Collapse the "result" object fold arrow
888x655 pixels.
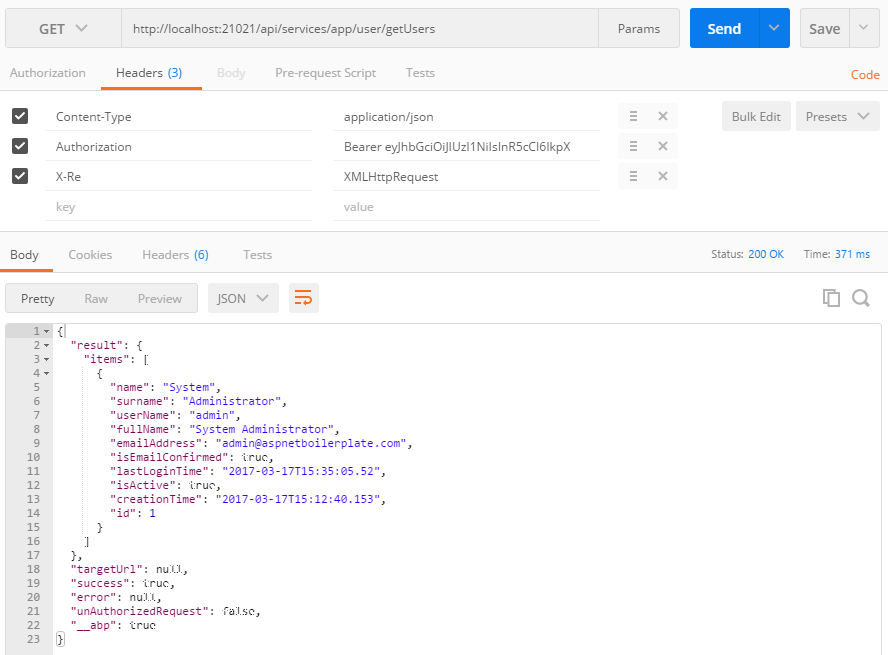[x=46, y=345]
